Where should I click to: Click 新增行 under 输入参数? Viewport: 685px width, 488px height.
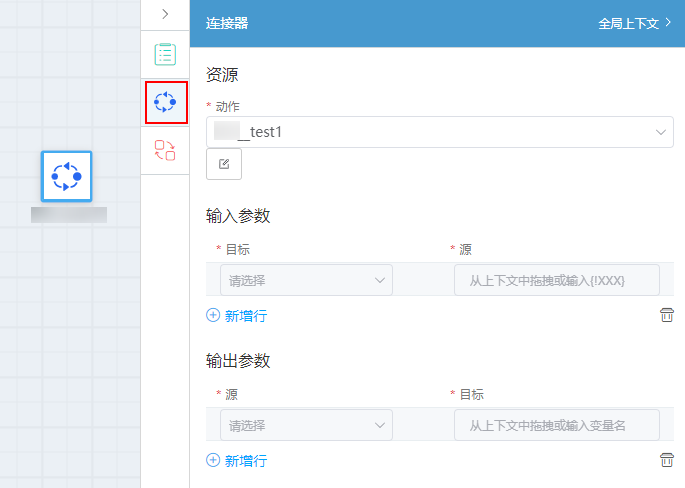(x=246, y=316)
